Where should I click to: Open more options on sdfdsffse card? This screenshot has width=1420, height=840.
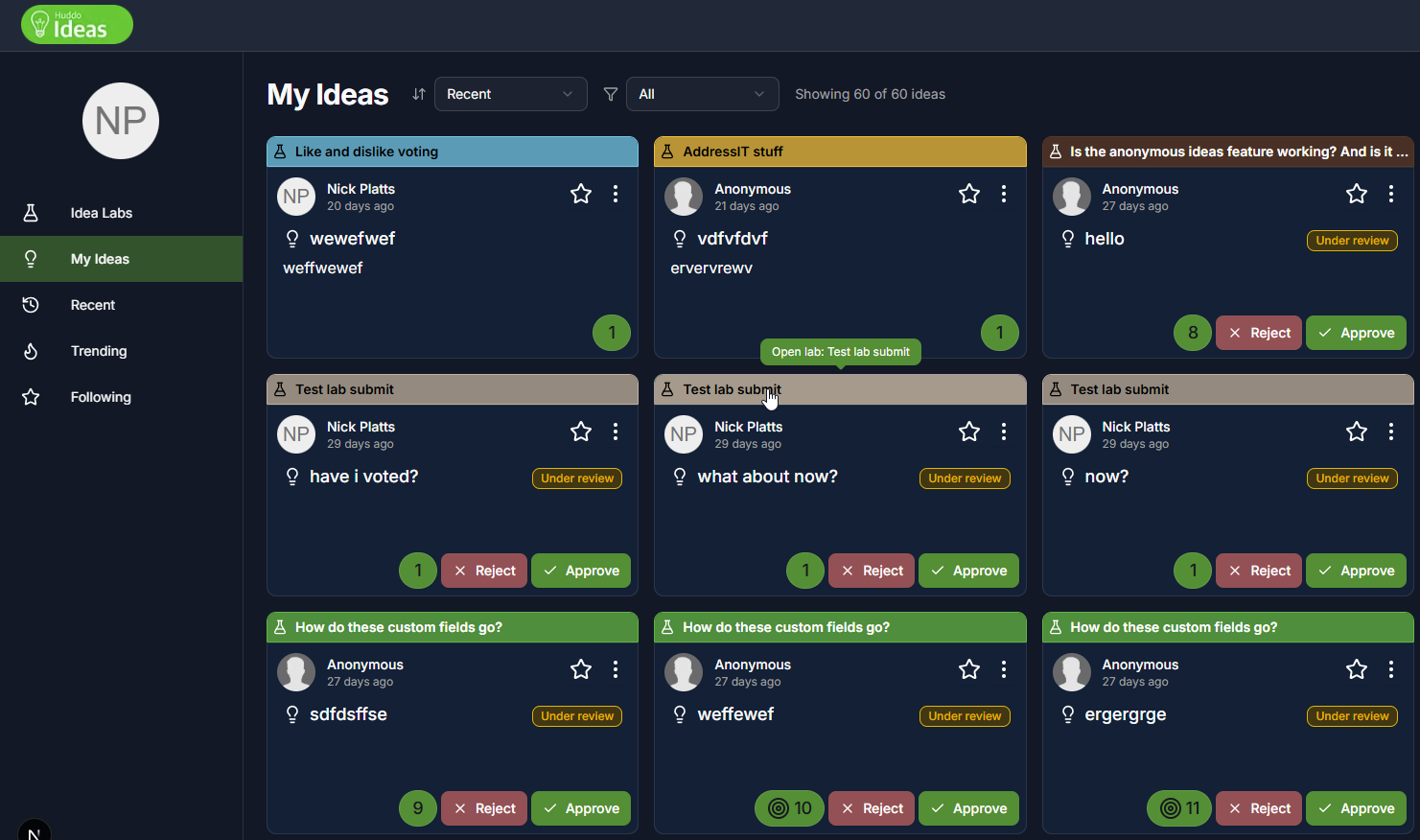pos(616,669)
